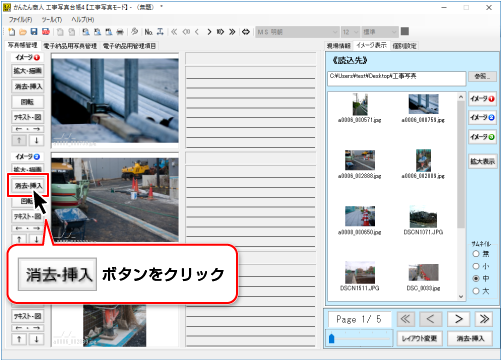This screenshot has width=501, height=360.
Task: Open the 標準 style dropdown
Action: click(x=380, y=32)
